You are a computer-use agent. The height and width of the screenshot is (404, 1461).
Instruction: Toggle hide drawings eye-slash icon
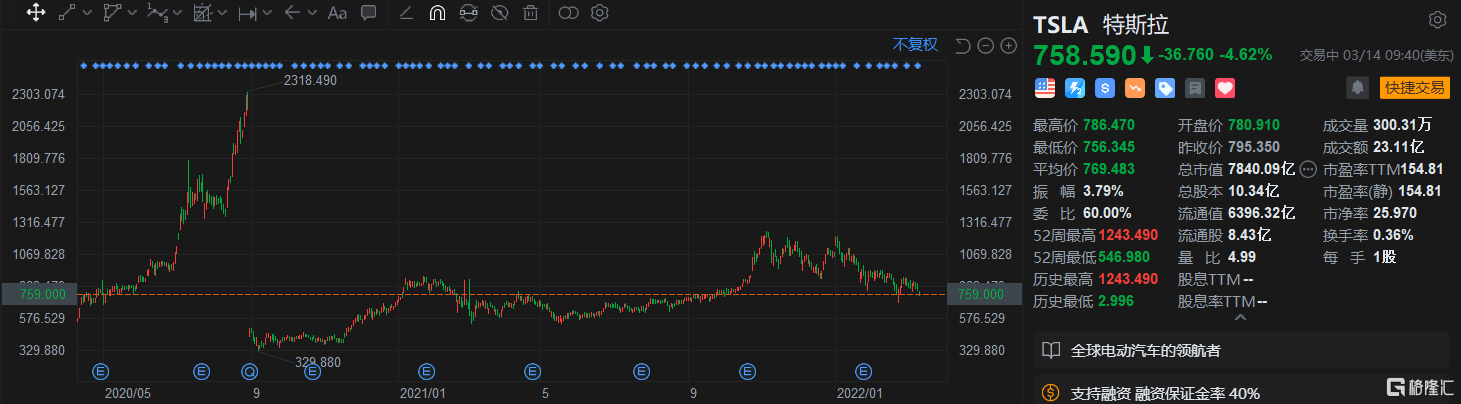(500, 13)
